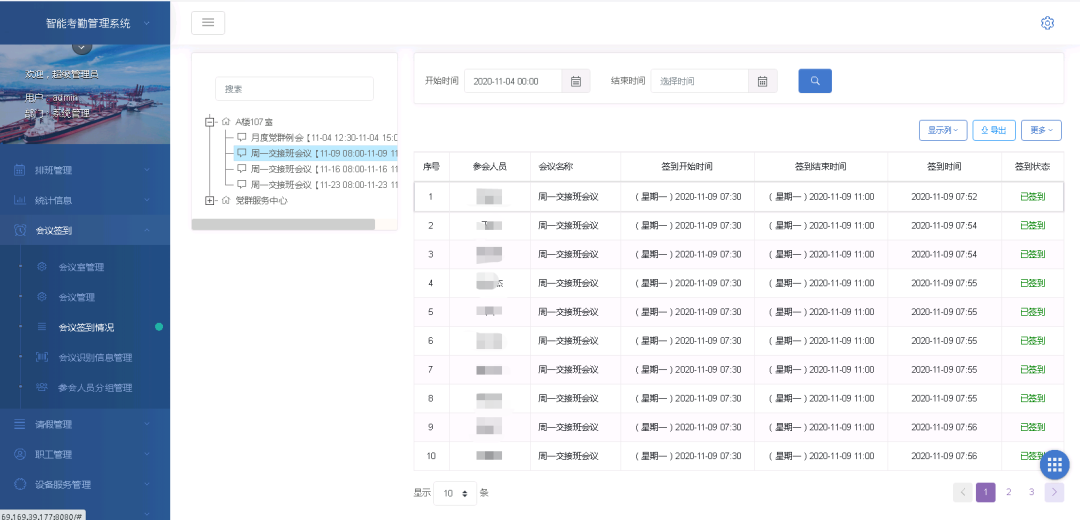Open 会议室管理 in the sidebar submenu
The width and height of the screenshot is (1080, 520).
(x=81, y=267)
